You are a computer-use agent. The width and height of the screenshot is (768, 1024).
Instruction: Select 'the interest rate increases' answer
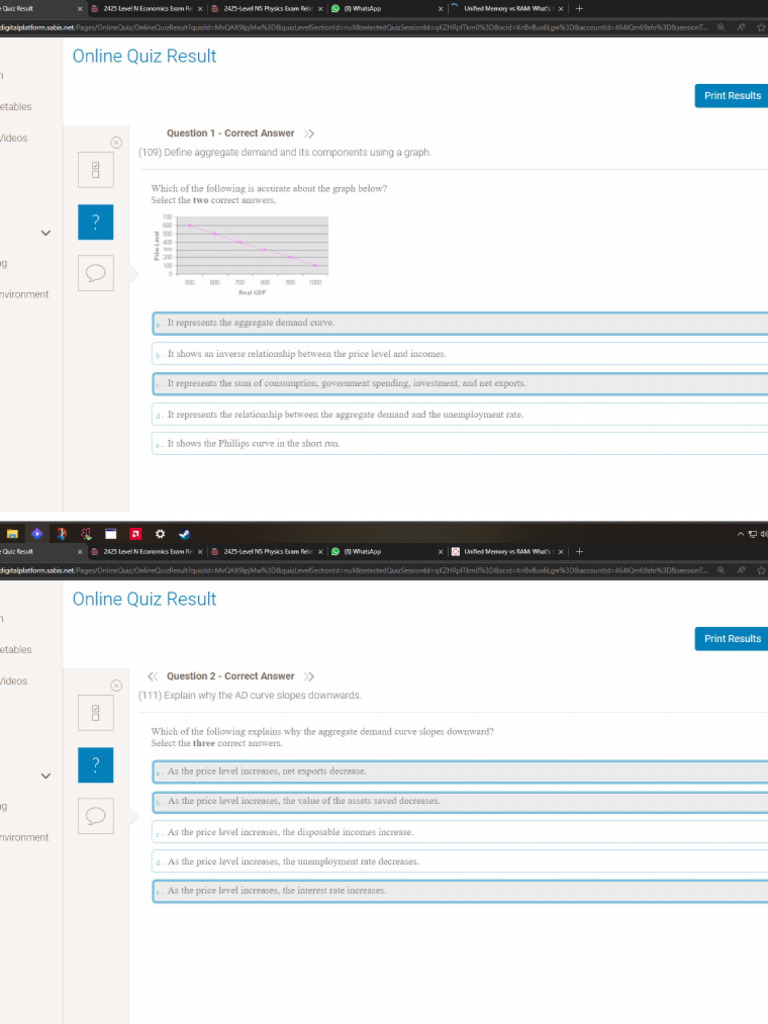[x=460, y=891]
